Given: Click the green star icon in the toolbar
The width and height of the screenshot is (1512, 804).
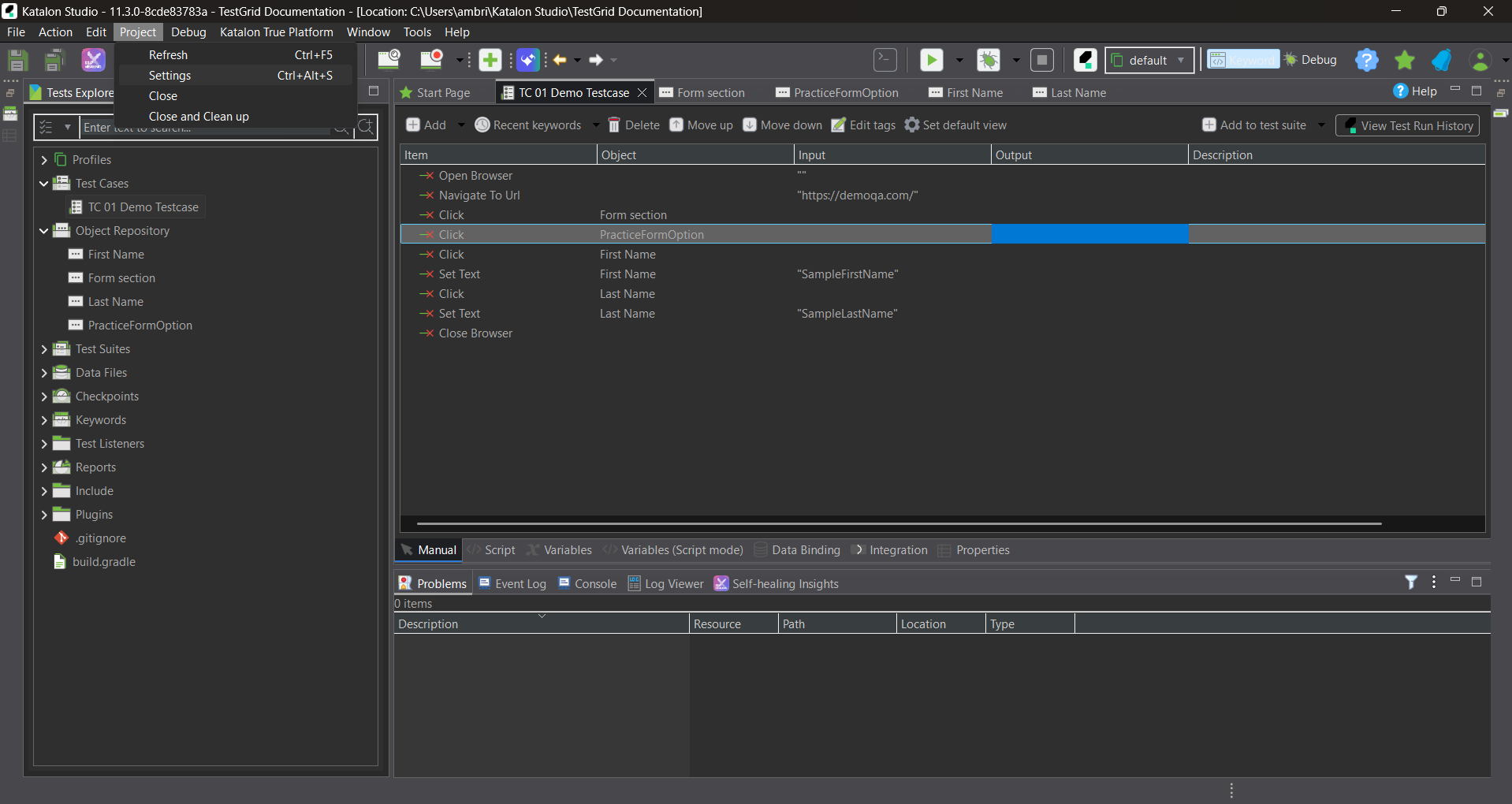Looking at the screenshot, I should (1404, 60).
